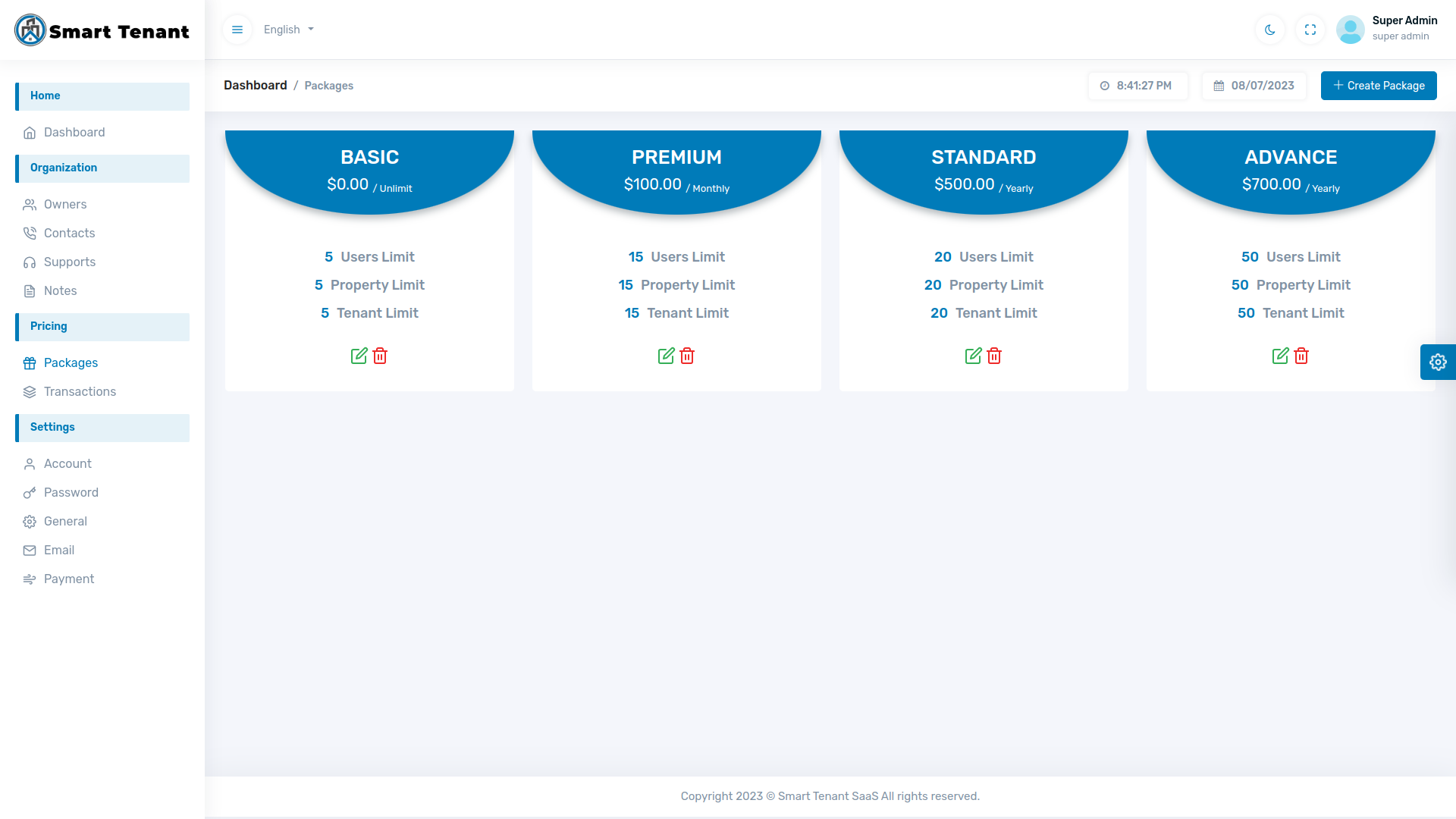
Task: Open the Payment settings
Action: click(x=68, y=579)
